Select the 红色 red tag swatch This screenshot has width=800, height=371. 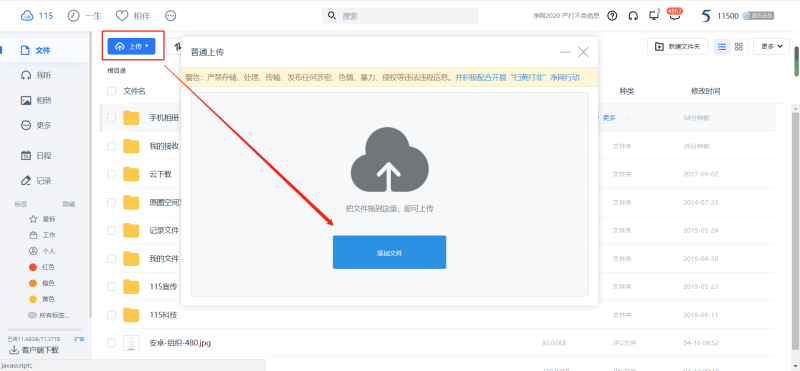click(33, 267)
